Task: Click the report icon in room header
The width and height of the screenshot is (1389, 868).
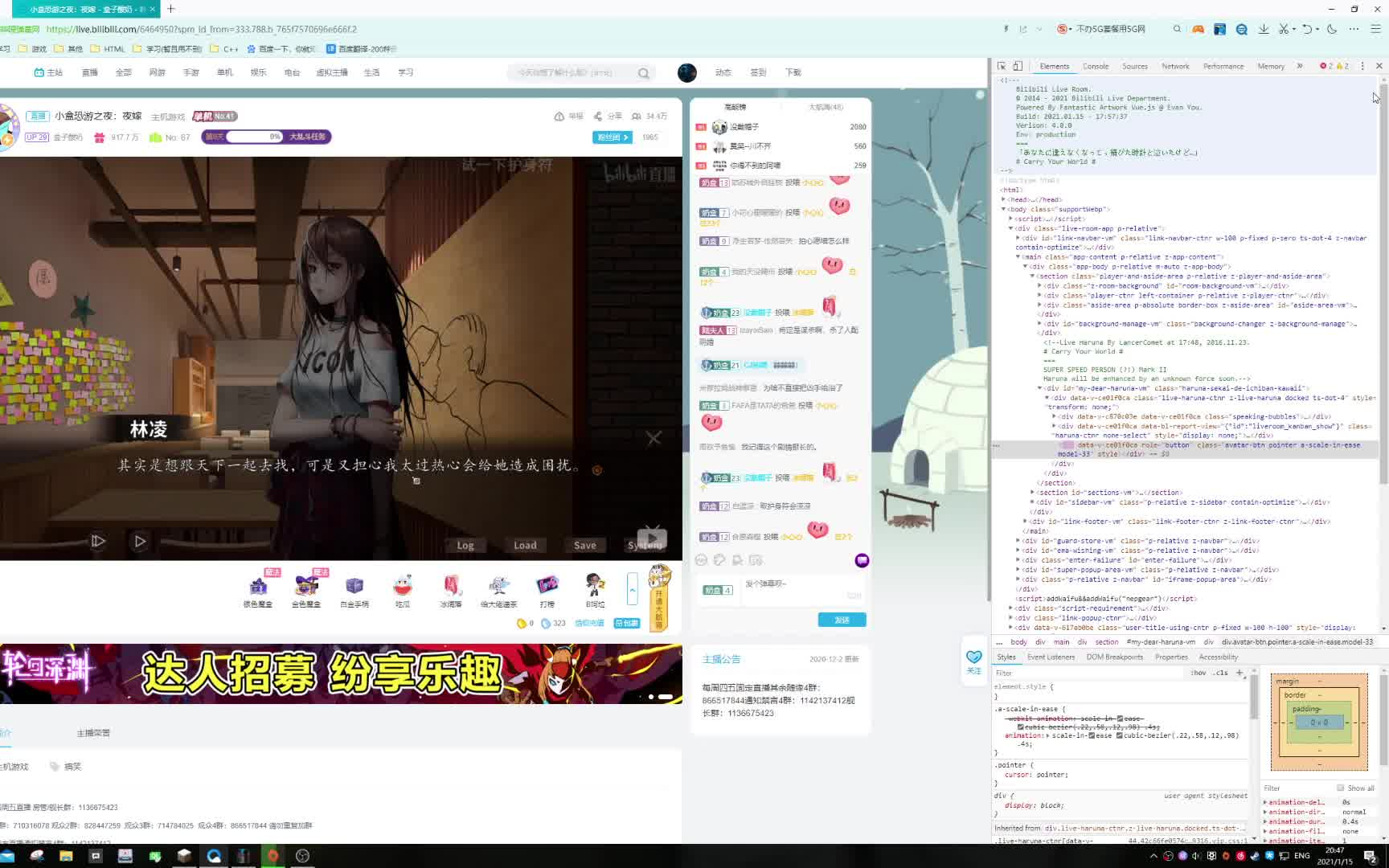Action: coord(559,117)
